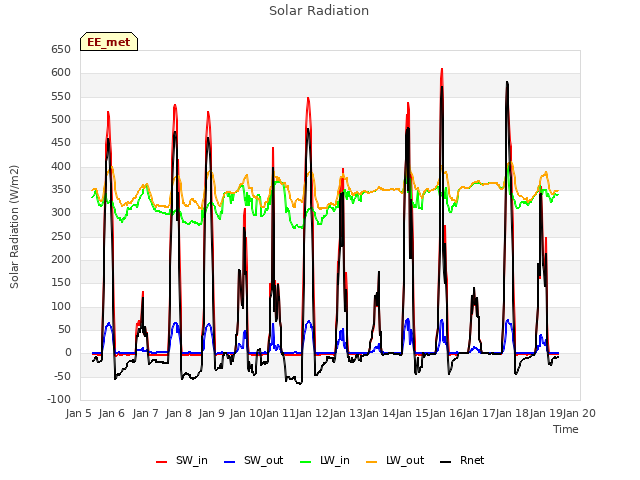Viewport: 640px width, 480px height.
Task: Click the Jan 10 x-axis tick label
Action: 246,413
